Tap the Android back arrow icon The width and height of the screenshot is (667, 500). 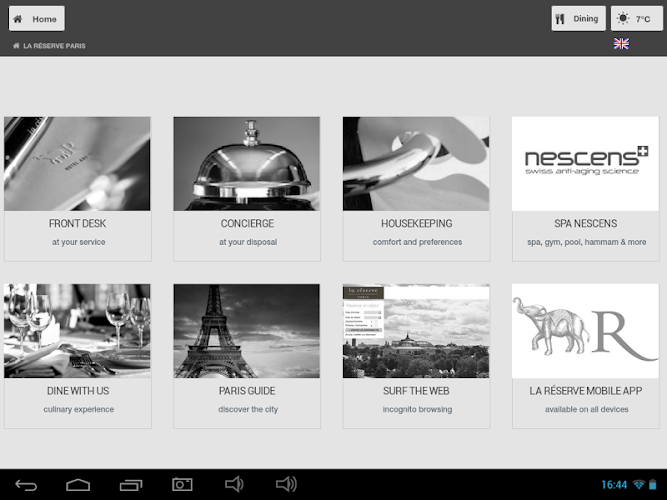26,485
